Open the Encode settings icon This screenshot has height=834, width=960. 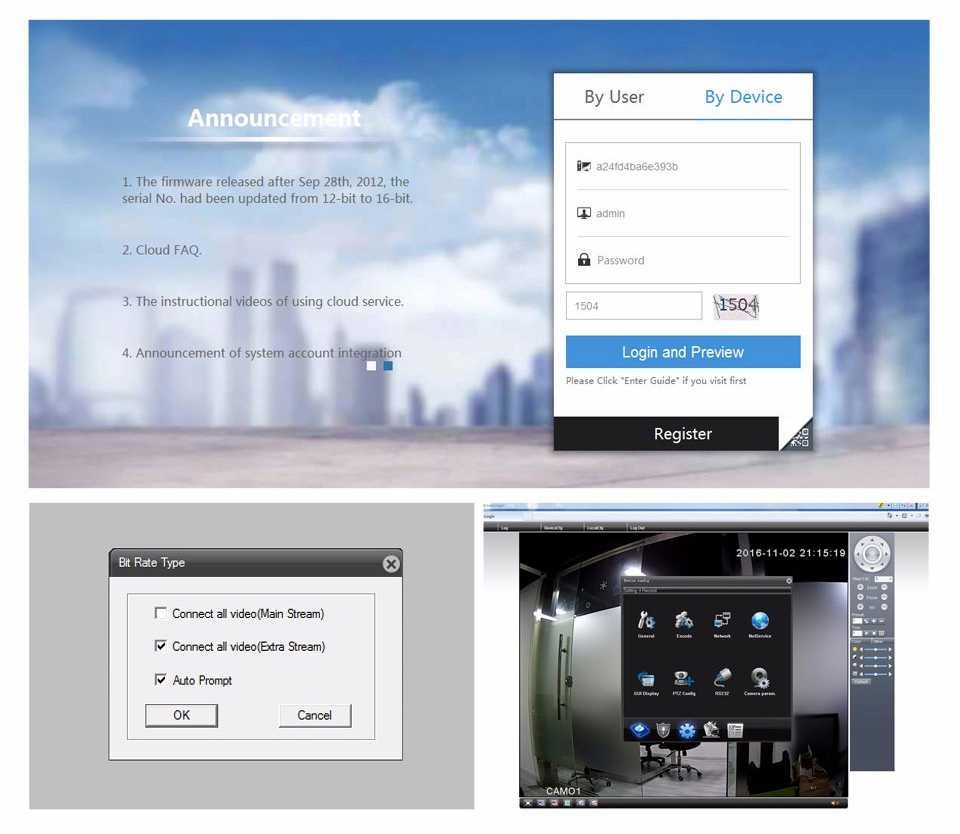tap(684, 621)
